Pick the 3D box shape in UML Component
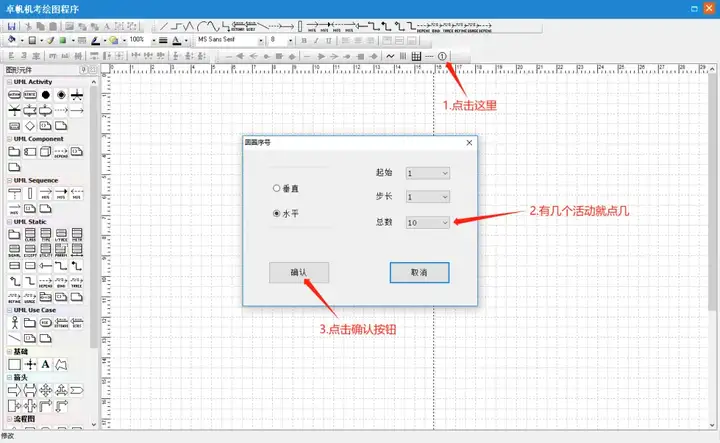This screenshot has width=720, height=443. pos(45,151)
